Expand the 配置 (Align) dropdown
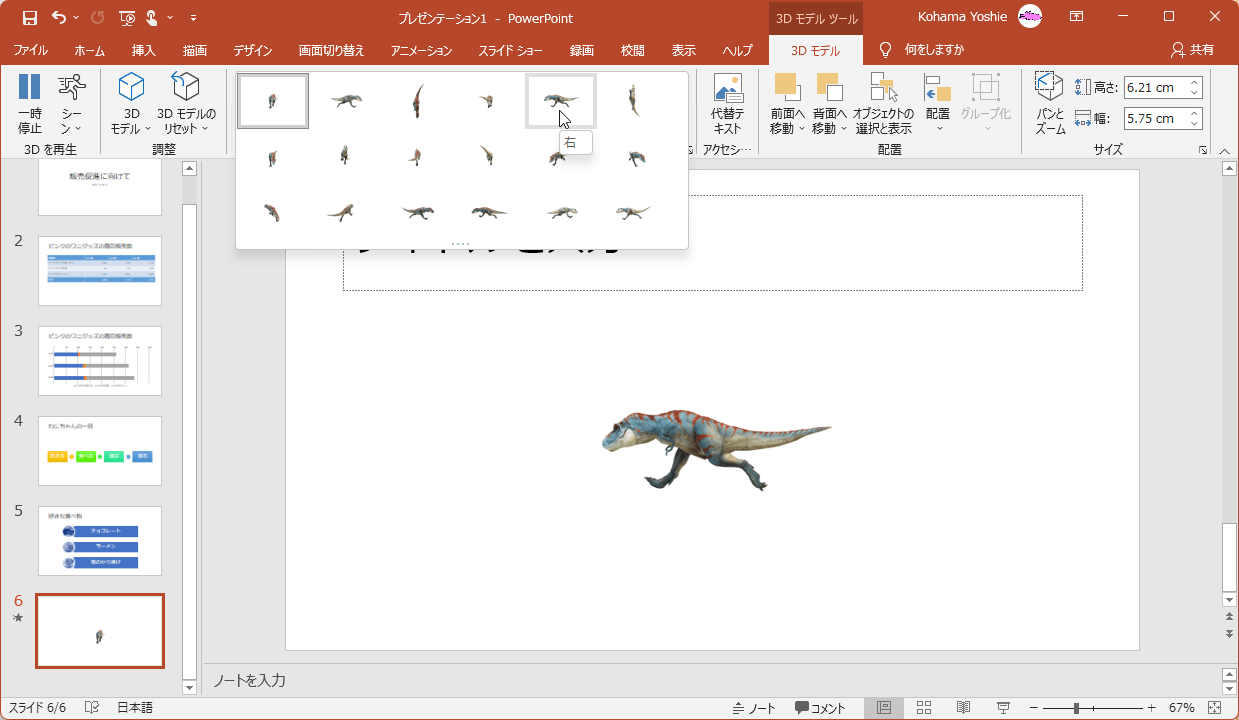The image size is (1239, 720). [x=937, y=104]
